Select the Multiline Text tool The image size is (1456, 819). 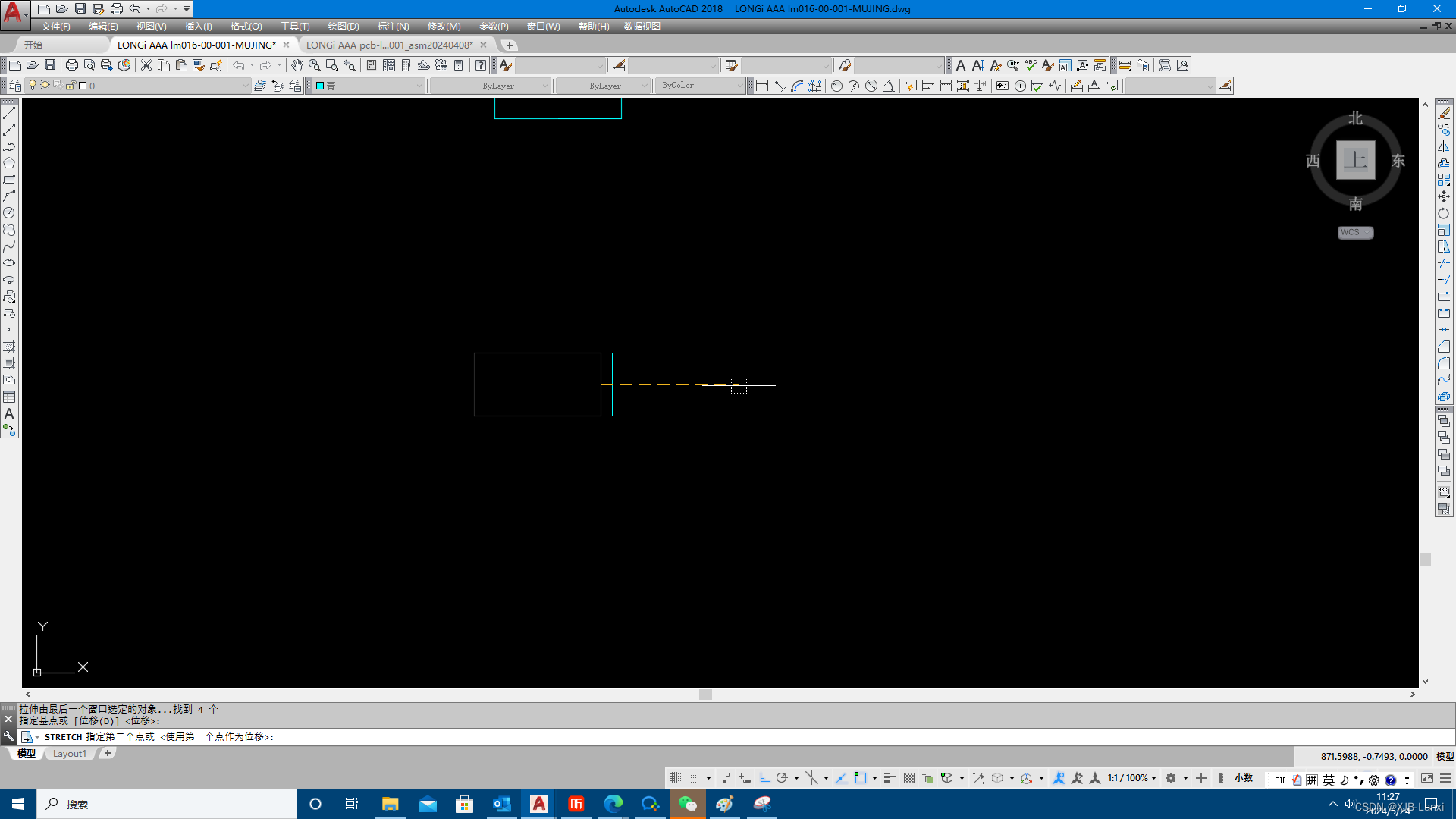tap(9, 414)
